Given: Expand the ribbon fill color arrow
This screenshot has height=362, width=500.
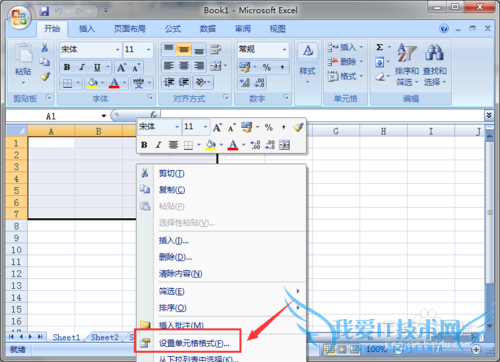Looking at the screenshot, I should [103, 83].
